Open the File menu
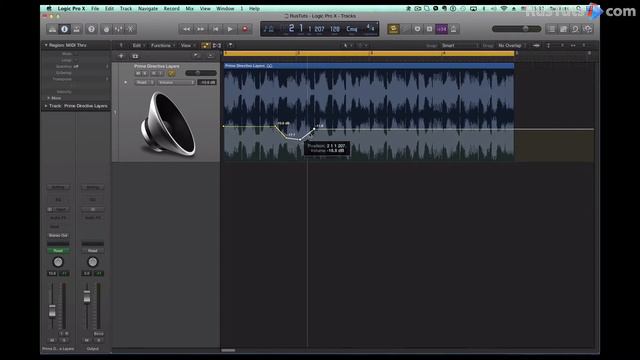640x360 pixels. pyautogui.click(x=95, y=8)
